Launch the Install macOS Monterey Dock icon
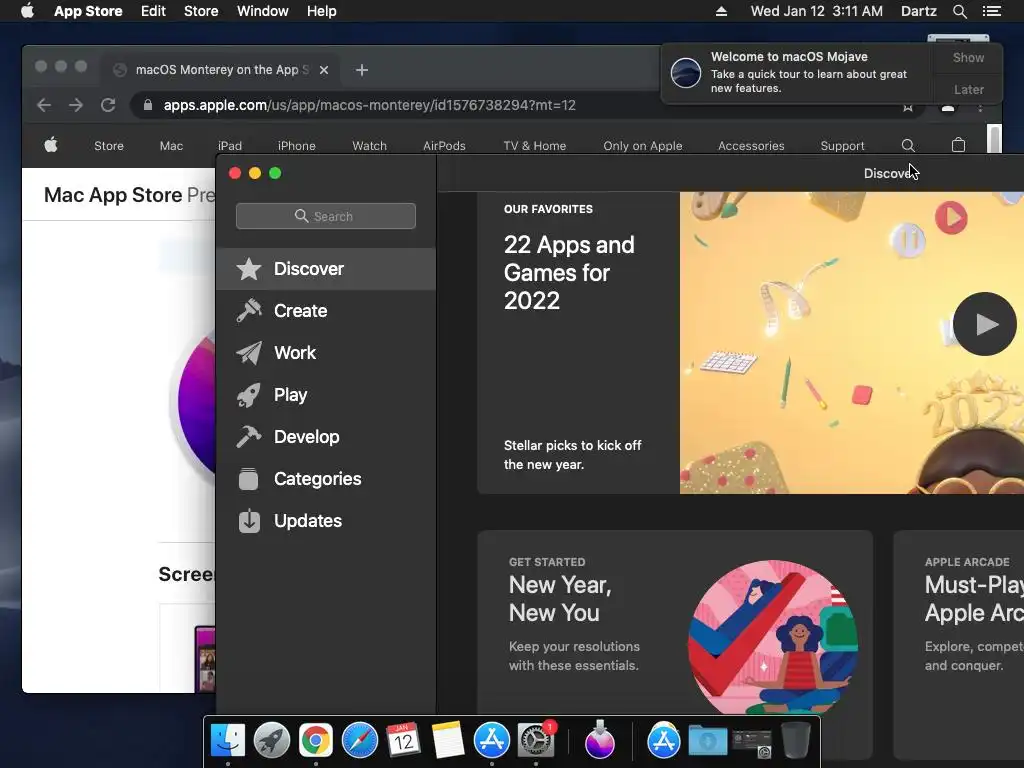This screenshot has width=1024, height=768. point(600,740)
